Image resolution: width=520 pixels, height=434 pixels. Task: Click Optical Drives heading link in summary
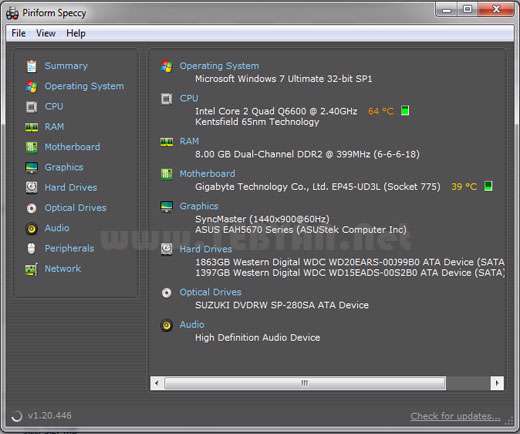tap(210, 292)
